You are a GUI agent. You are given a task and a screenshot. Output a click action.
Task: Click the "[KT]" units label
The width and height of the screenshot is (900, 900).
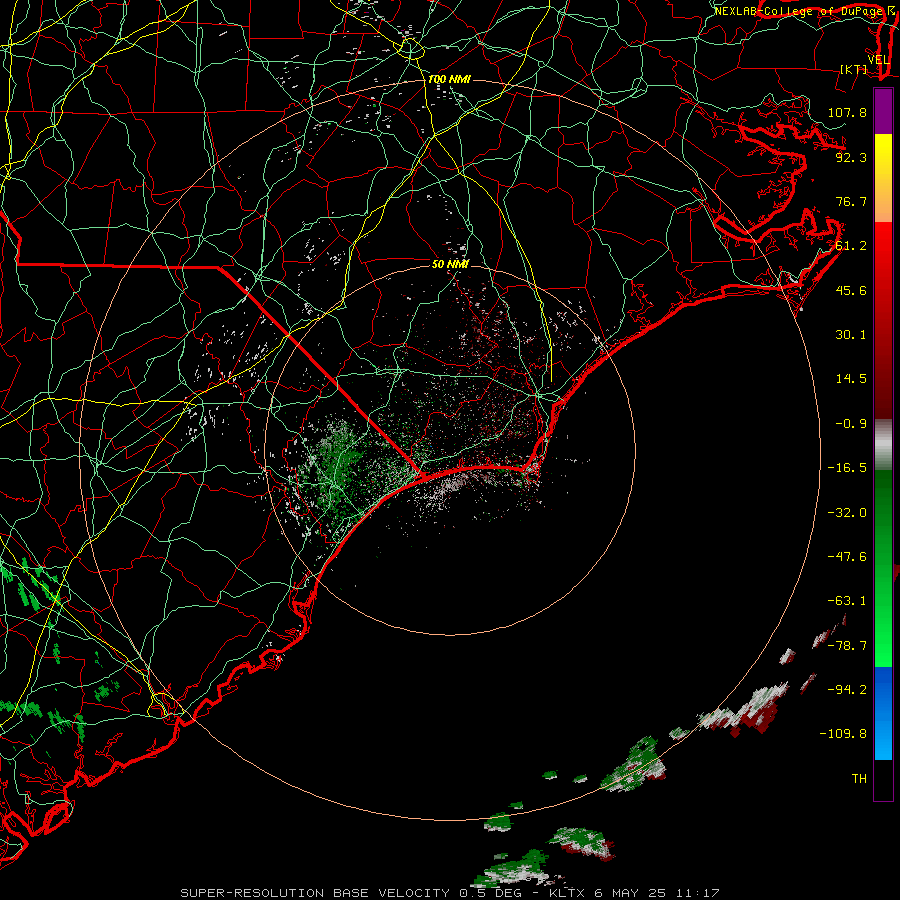(854, 69)
